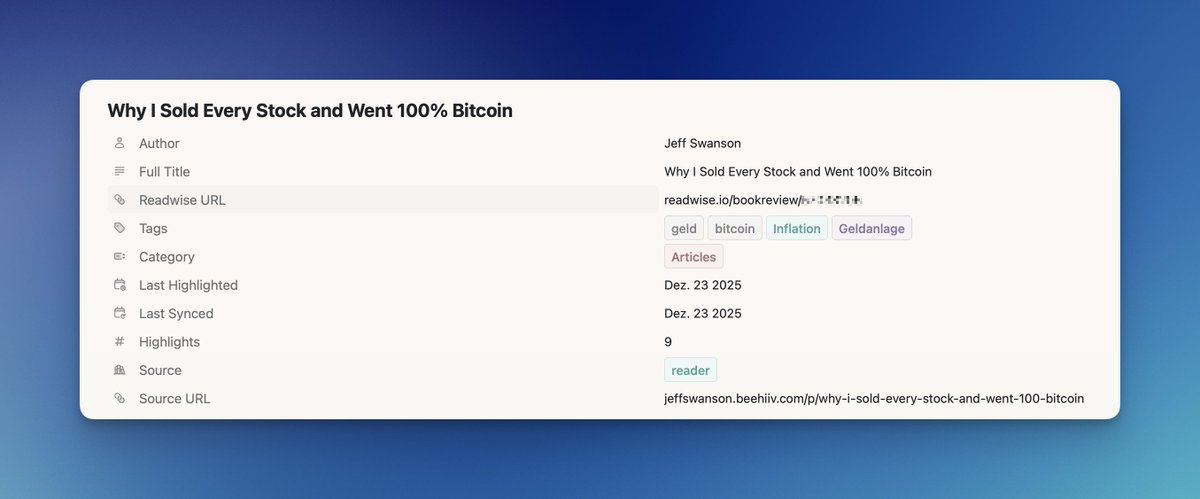Click the purple 'Geldanlage' tag

871,229
